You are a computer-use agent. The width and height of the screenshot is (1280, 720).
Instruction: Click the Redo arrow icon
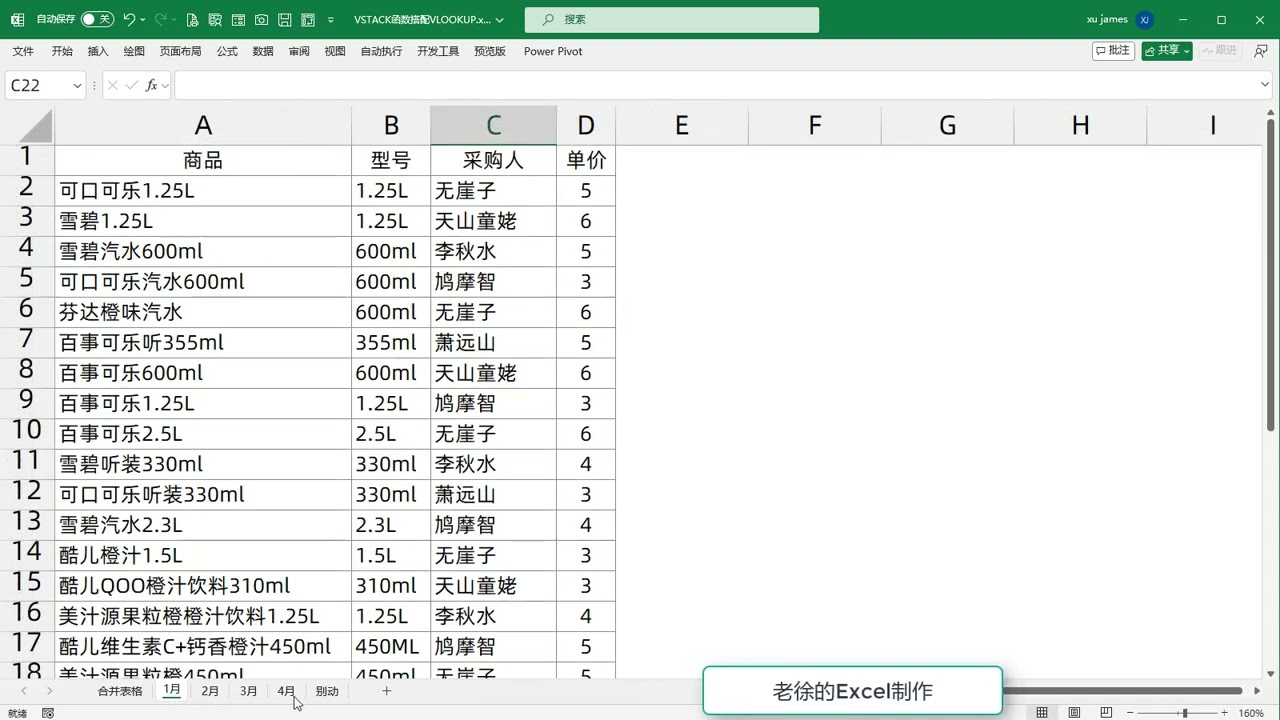160,19
